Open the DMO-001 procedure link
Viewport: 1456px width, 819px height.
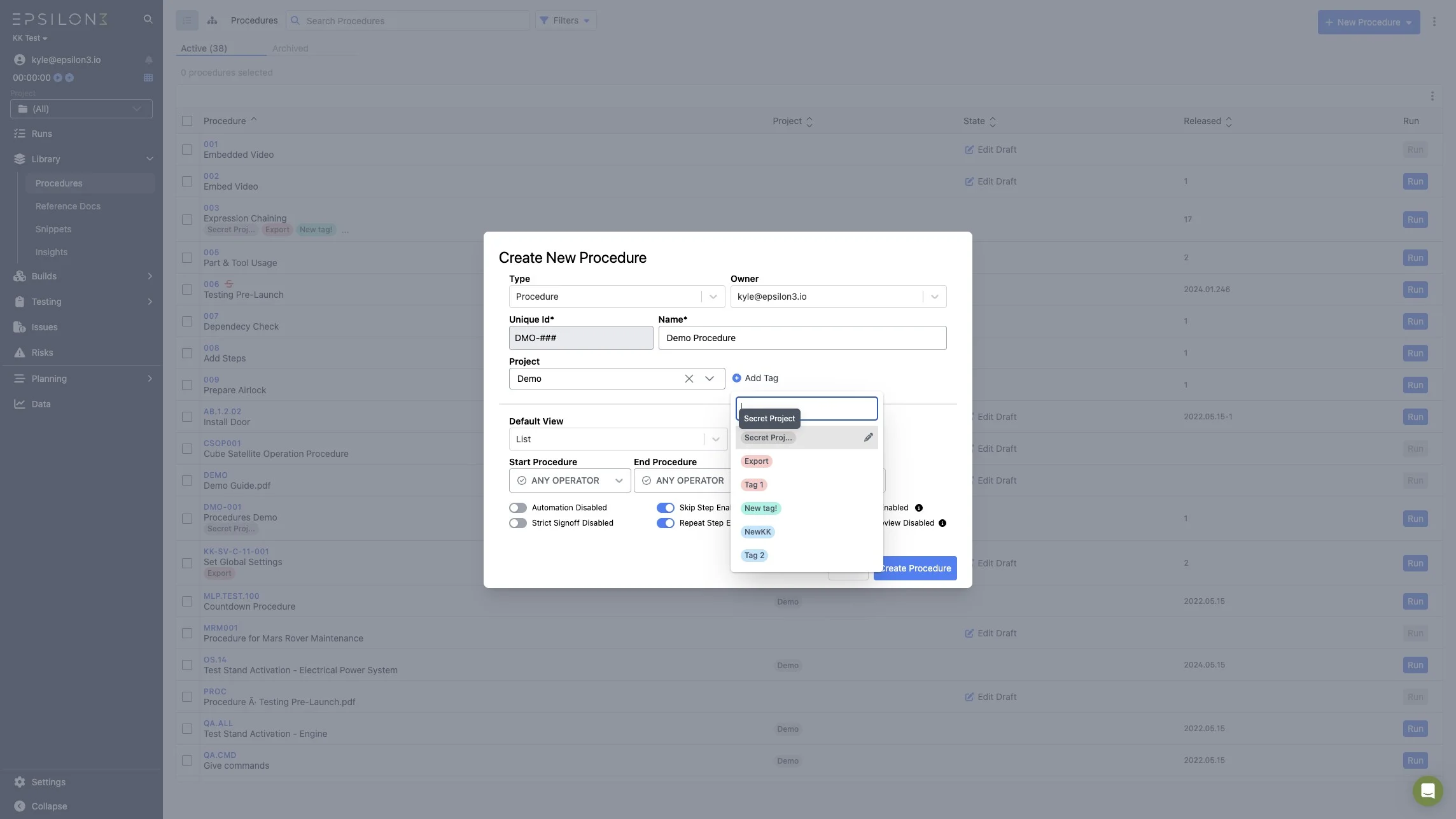223,507
